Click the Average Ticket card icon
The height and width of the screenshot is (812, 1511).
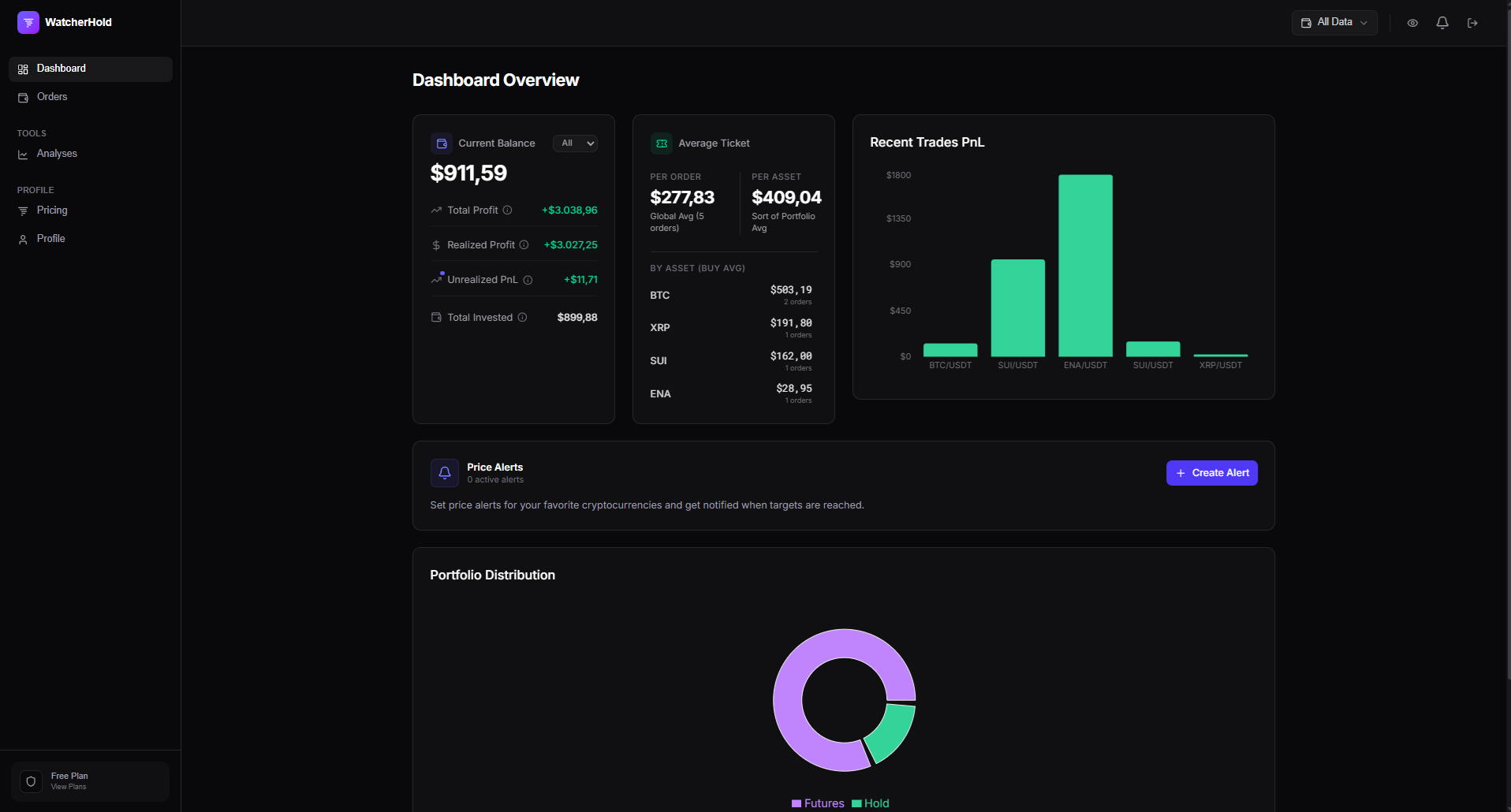coord(661,143)
